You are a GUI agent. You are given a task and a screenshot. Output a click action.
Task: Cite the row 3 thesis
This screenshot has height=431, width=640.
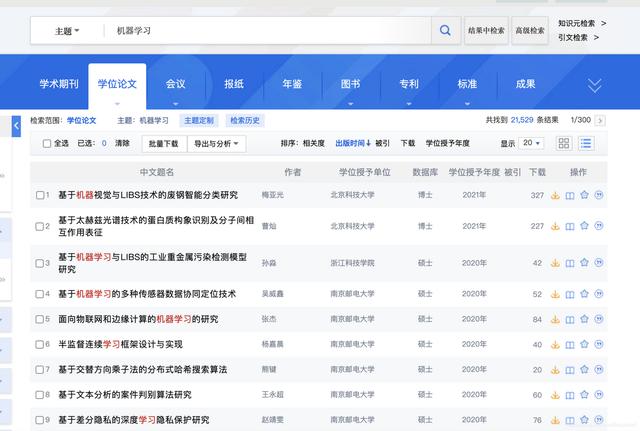pos(599,263)
